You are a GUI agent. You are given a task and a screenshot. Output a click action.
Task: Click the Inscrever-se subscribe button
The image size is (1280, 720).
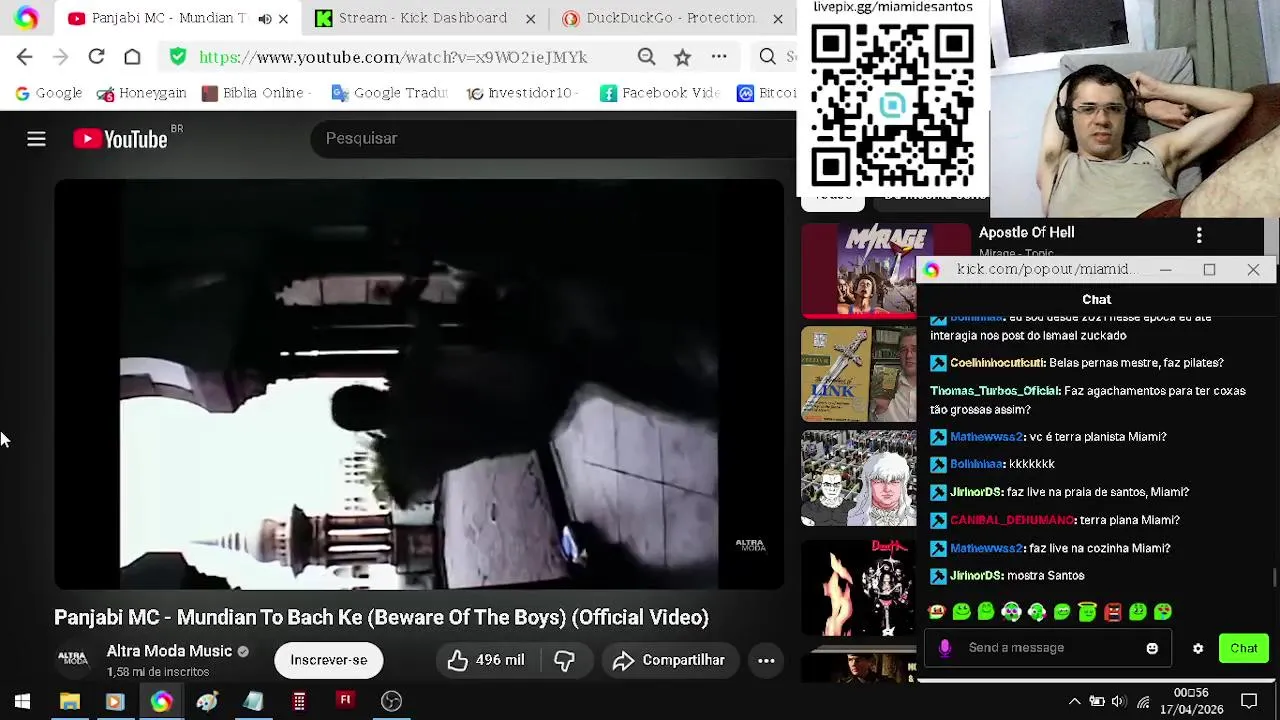click(x=328, y=660)
